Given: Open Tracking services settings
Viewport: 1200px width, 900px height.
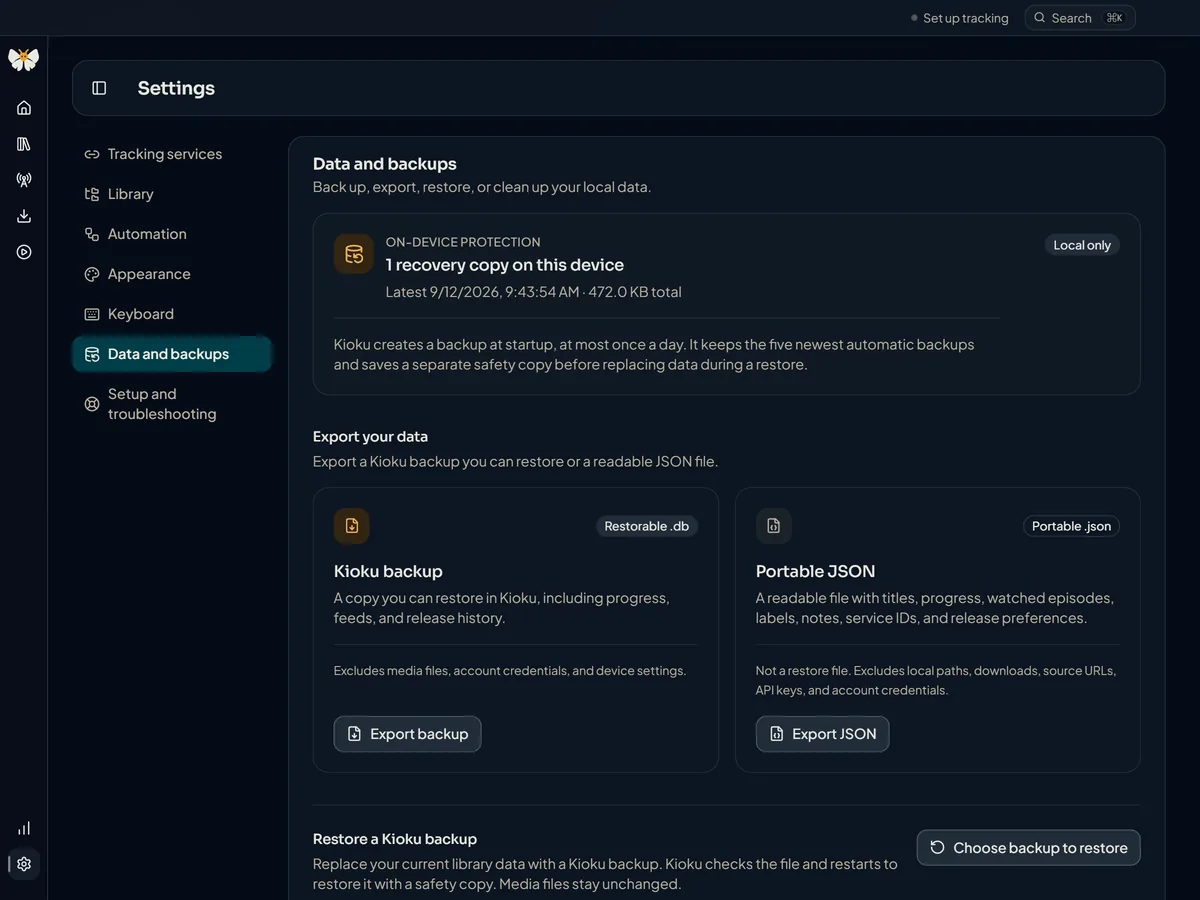Looking at the screenshot, I should coord(172,154).
